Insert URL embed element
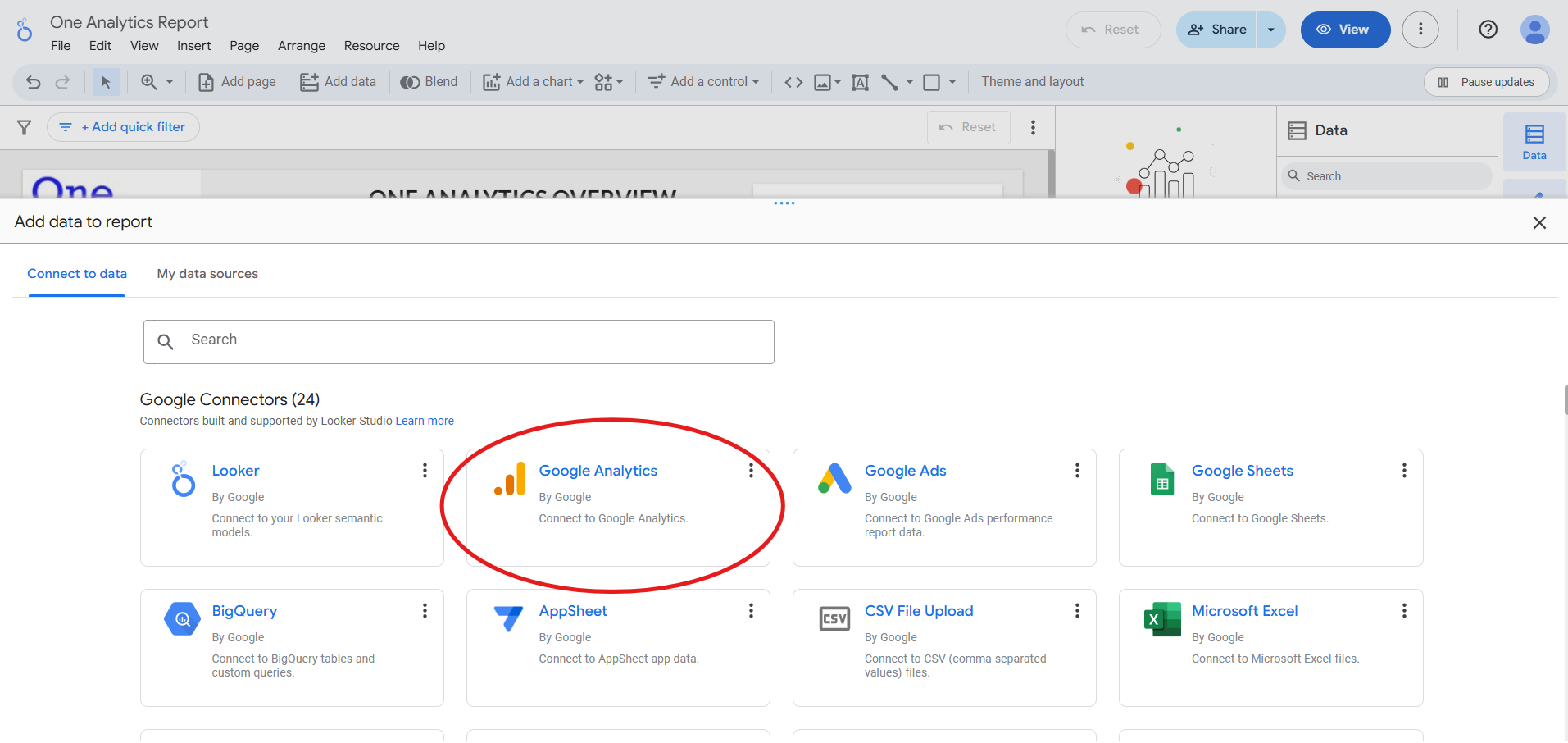 pyautogui.click(x=793, y=82)
